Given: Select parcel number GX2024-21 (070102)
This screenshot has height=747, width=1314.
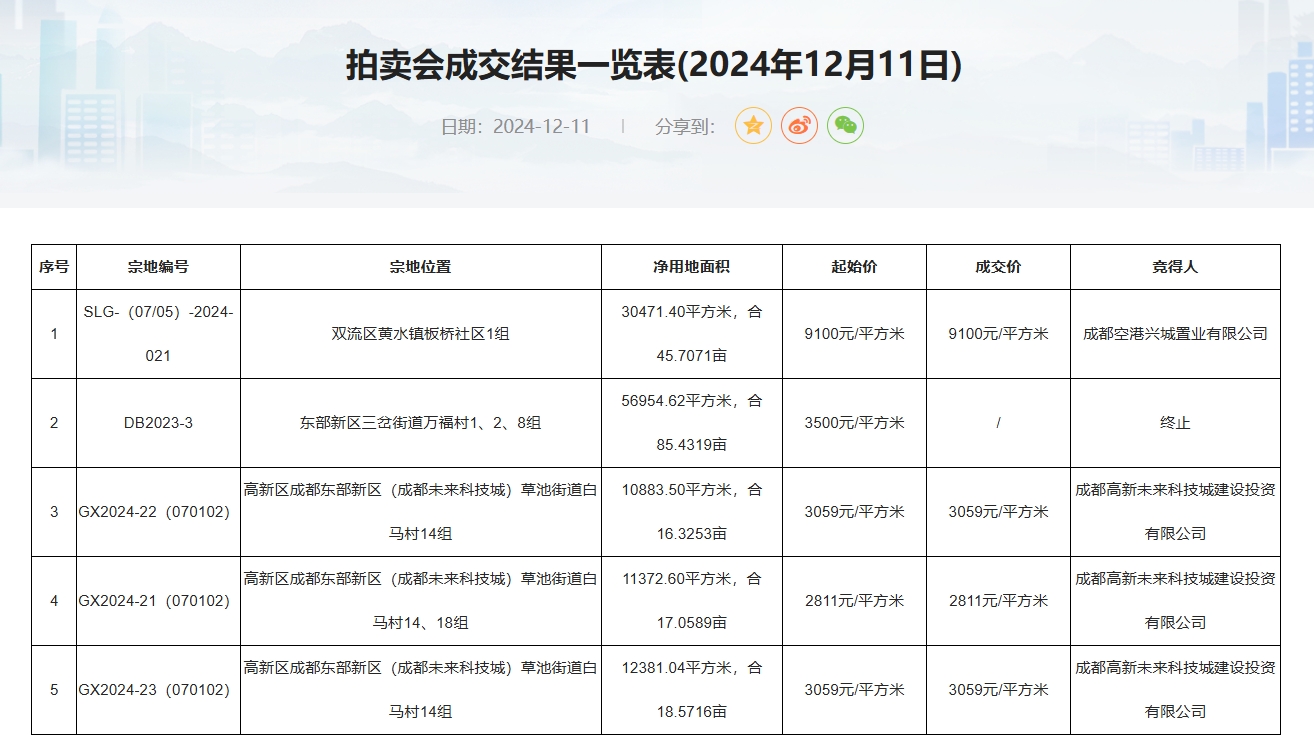Looking at the screenshot, I should tap(158, 601).
